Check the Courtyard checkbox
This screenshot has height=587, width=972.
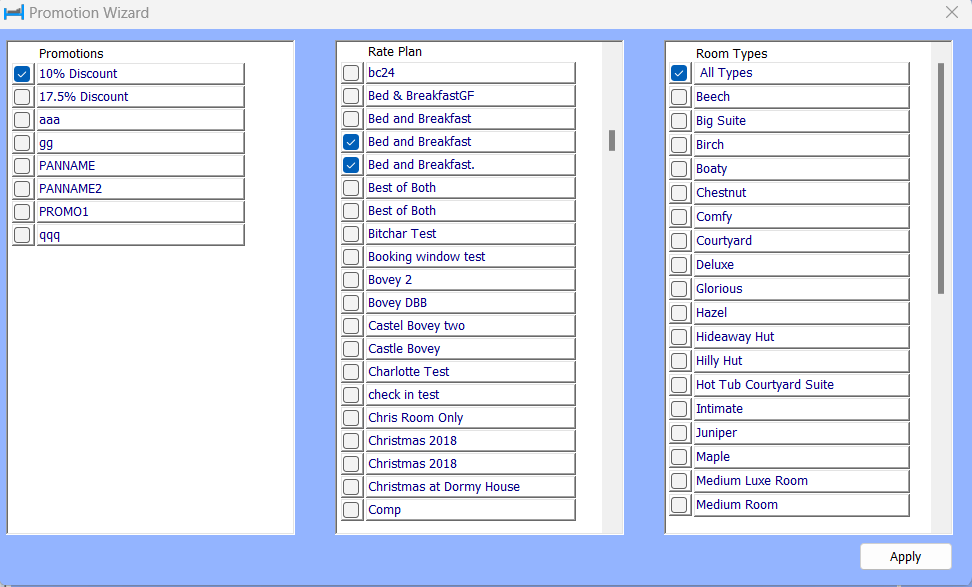point(679,241)
